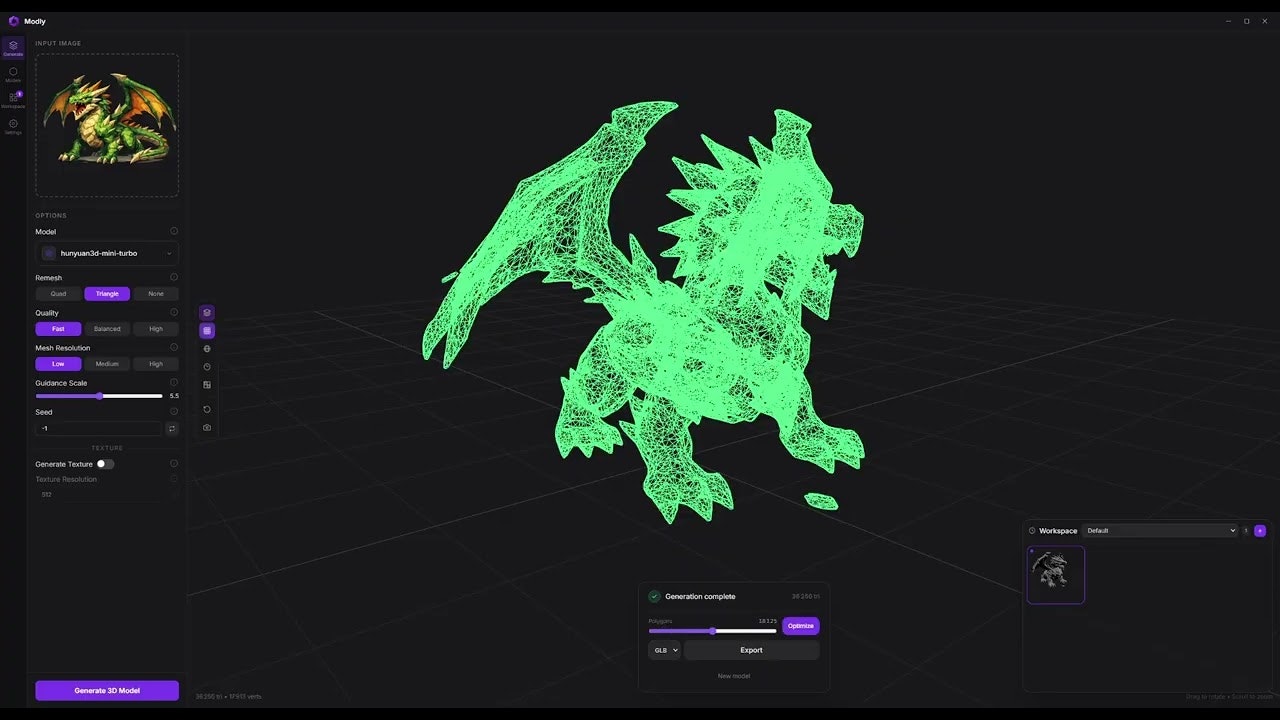Randomize the seed with the shuffle icon
Screen dimensions: 1280x720
[x=172, y=428]
